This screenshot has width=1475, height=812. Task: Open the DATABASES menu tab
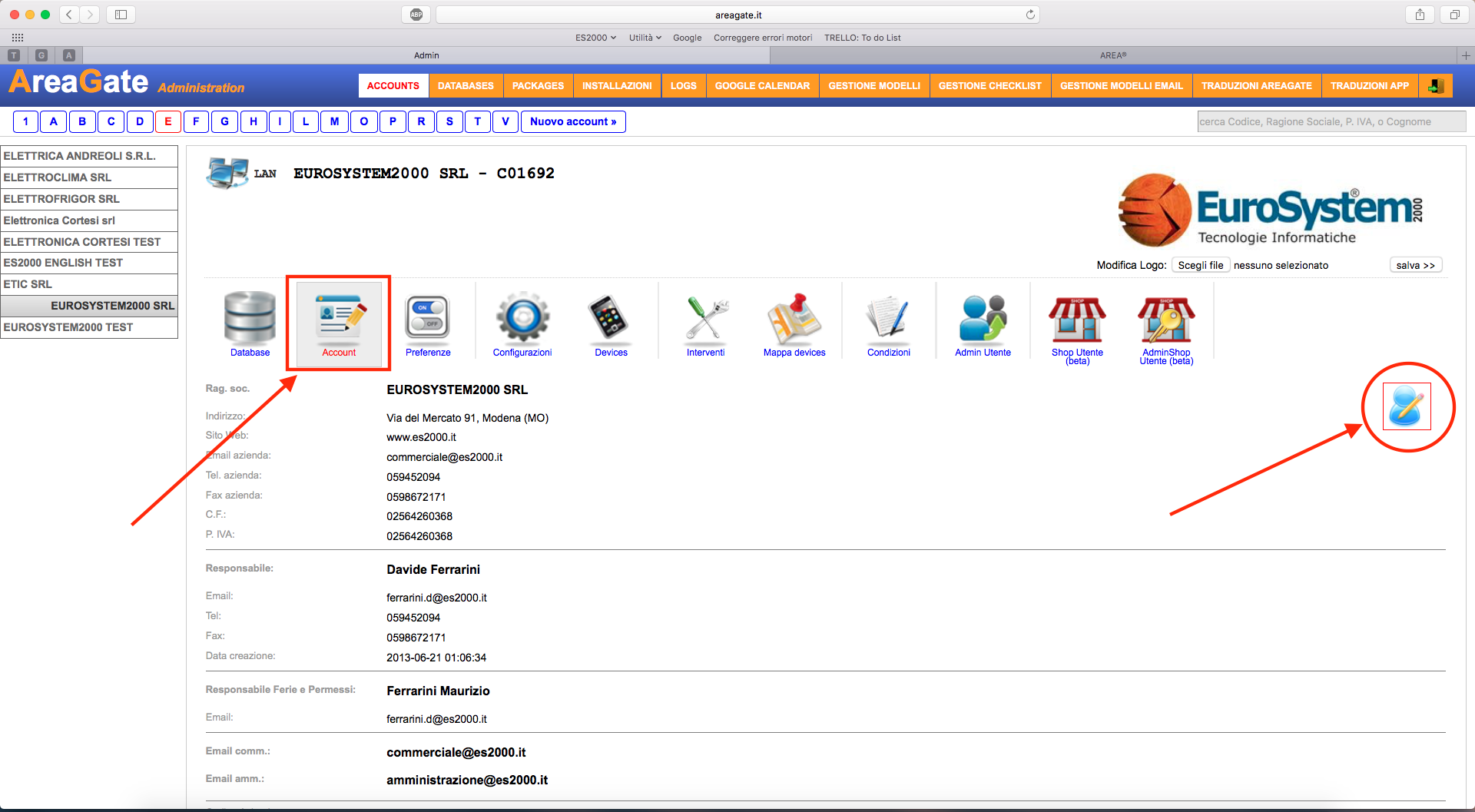(x=466, y=86)
